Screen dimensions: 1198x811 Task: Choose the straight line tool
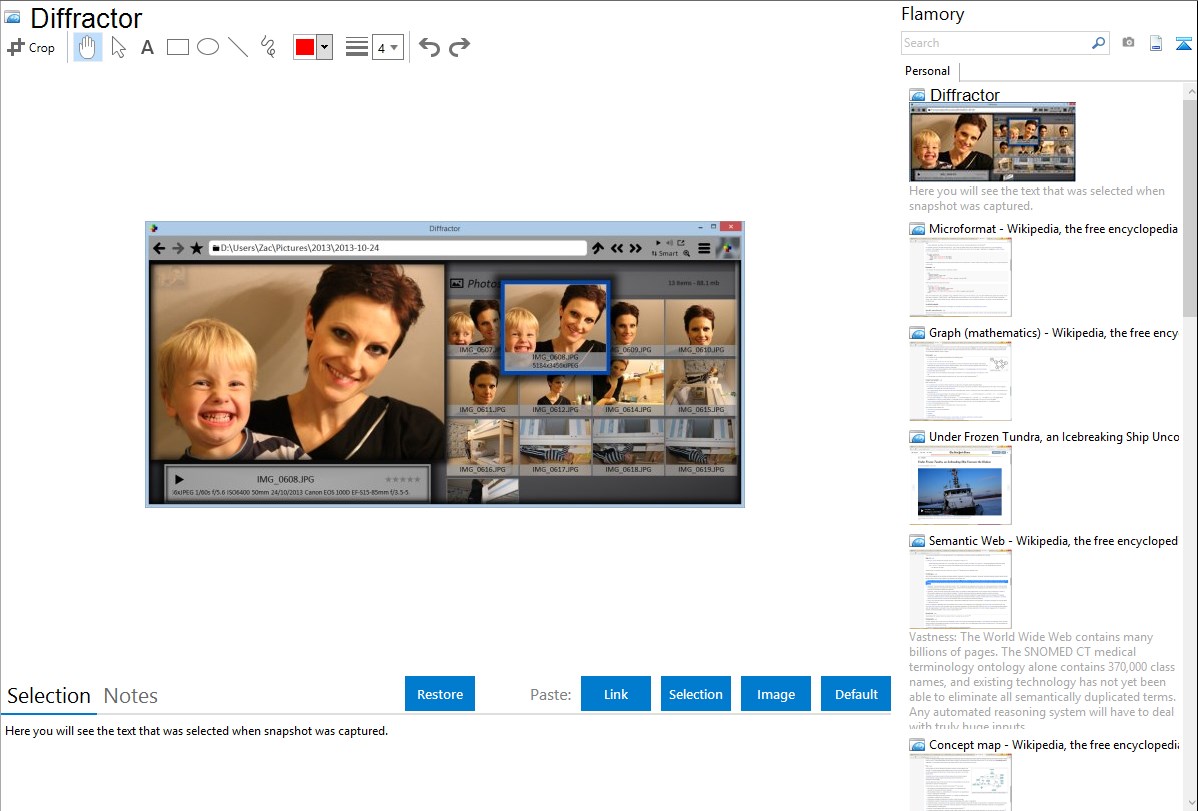click(238, 47)
